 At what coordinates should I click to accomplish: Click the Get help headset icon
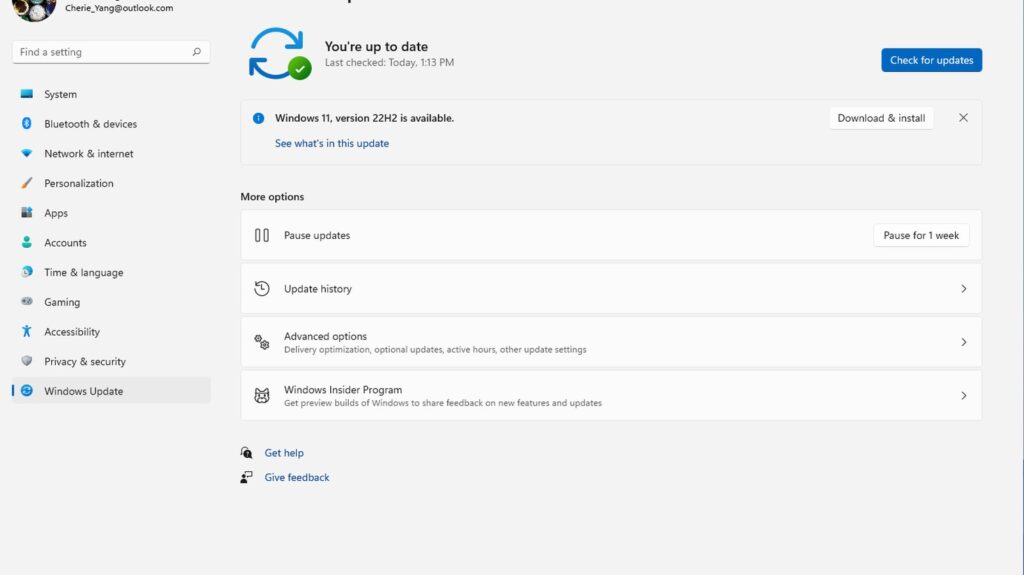coord(246,453)
